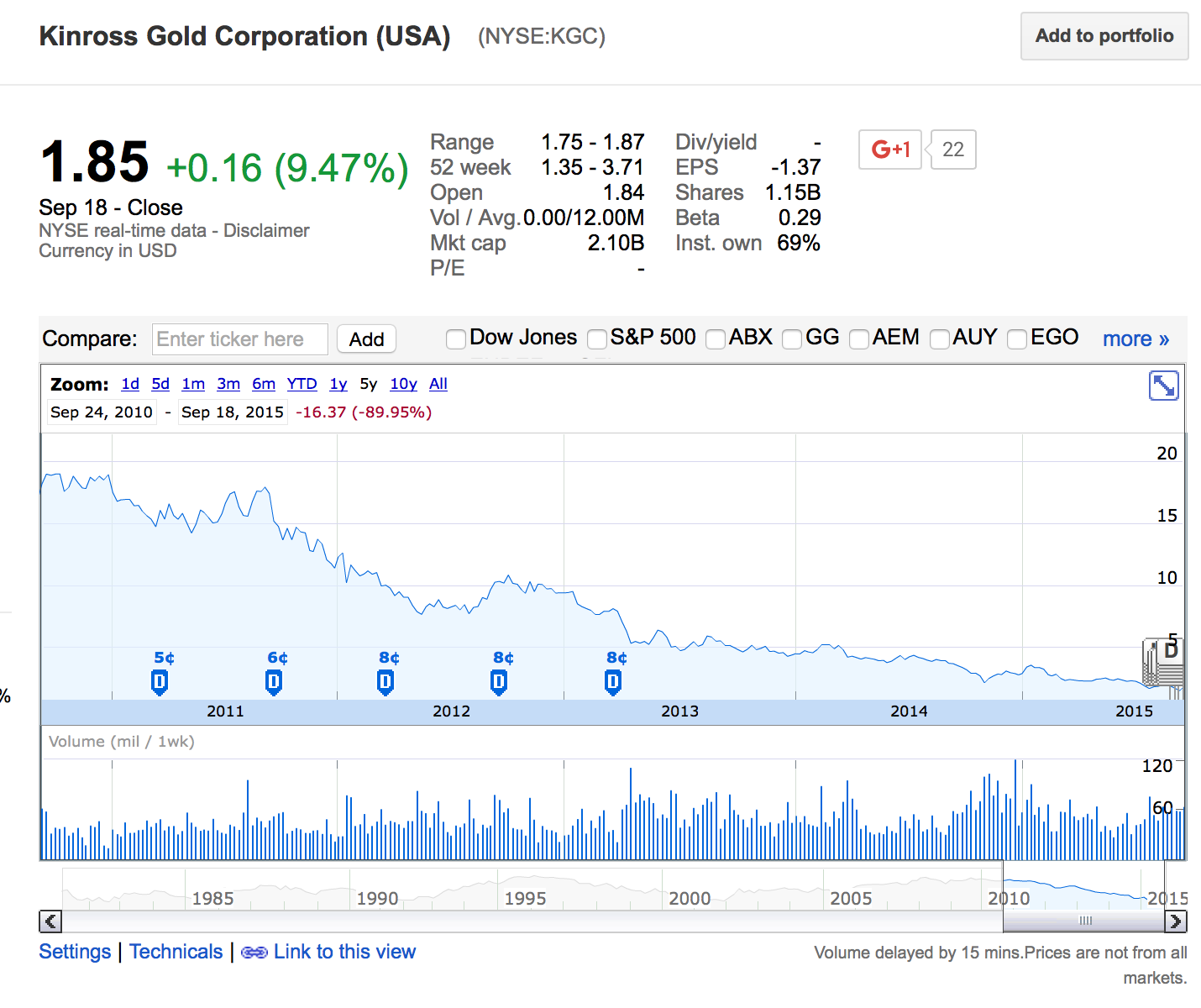Image resolution: width=1201 pixels, height=1008 pixels.
Task: Expand chart to full screen icon
Action: (x=1163, y=386)
